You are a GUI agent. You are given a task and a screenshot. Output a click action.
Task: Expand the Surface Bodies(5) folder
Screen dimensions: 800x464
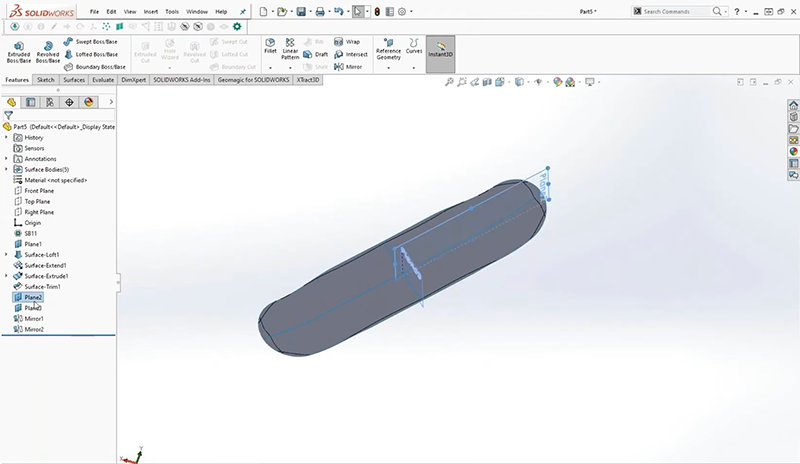[6, 169]
